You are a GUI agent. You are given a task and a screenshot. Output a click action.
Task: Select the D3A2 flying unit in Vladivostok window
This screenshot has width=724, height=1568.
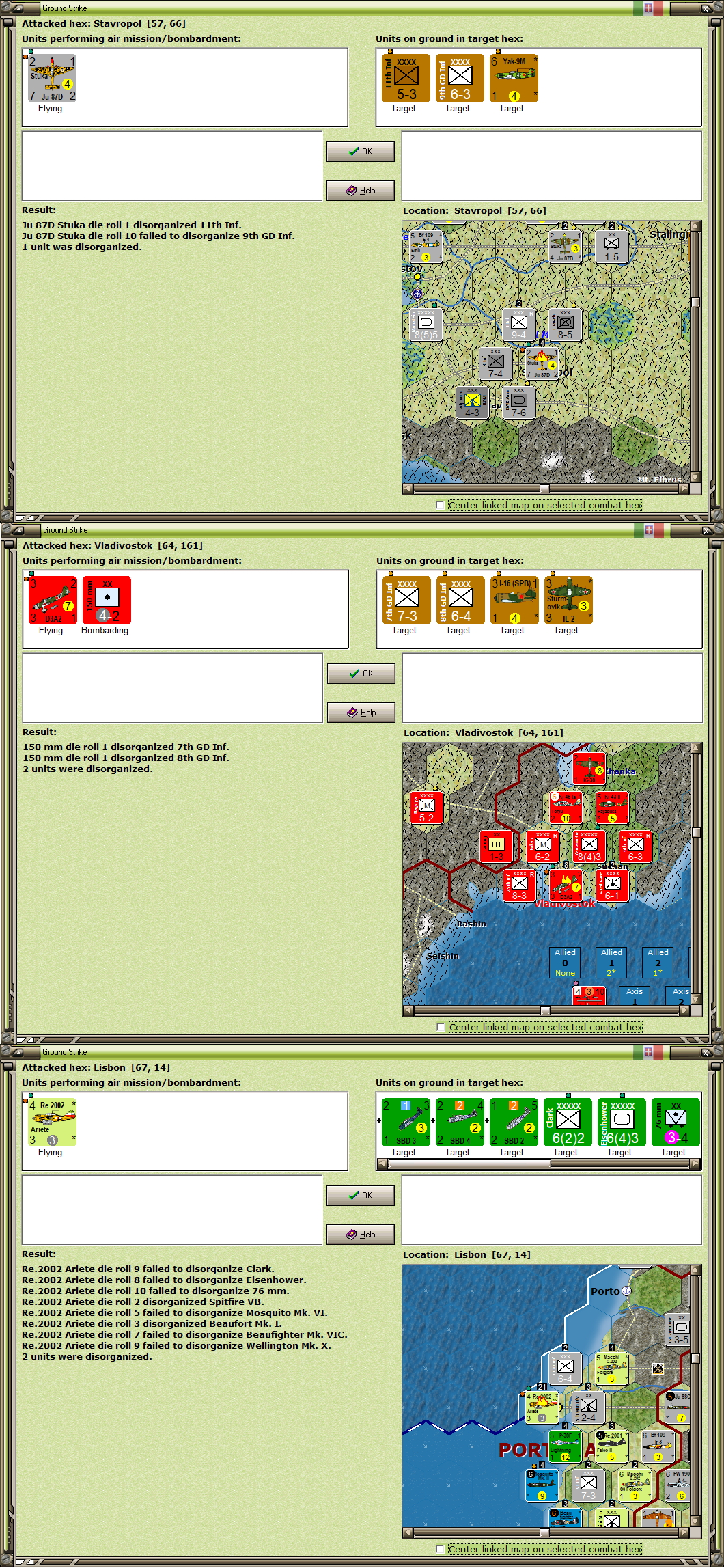click(53, 601)
